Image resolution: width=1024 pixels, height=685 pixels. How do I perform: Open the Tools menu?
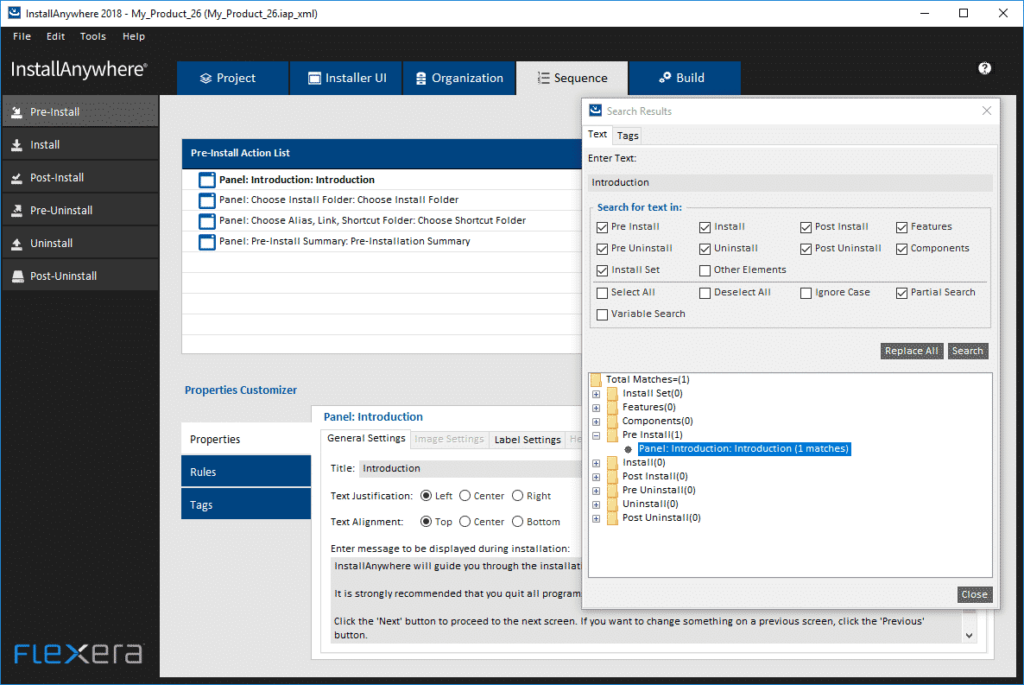coord(93,36)
